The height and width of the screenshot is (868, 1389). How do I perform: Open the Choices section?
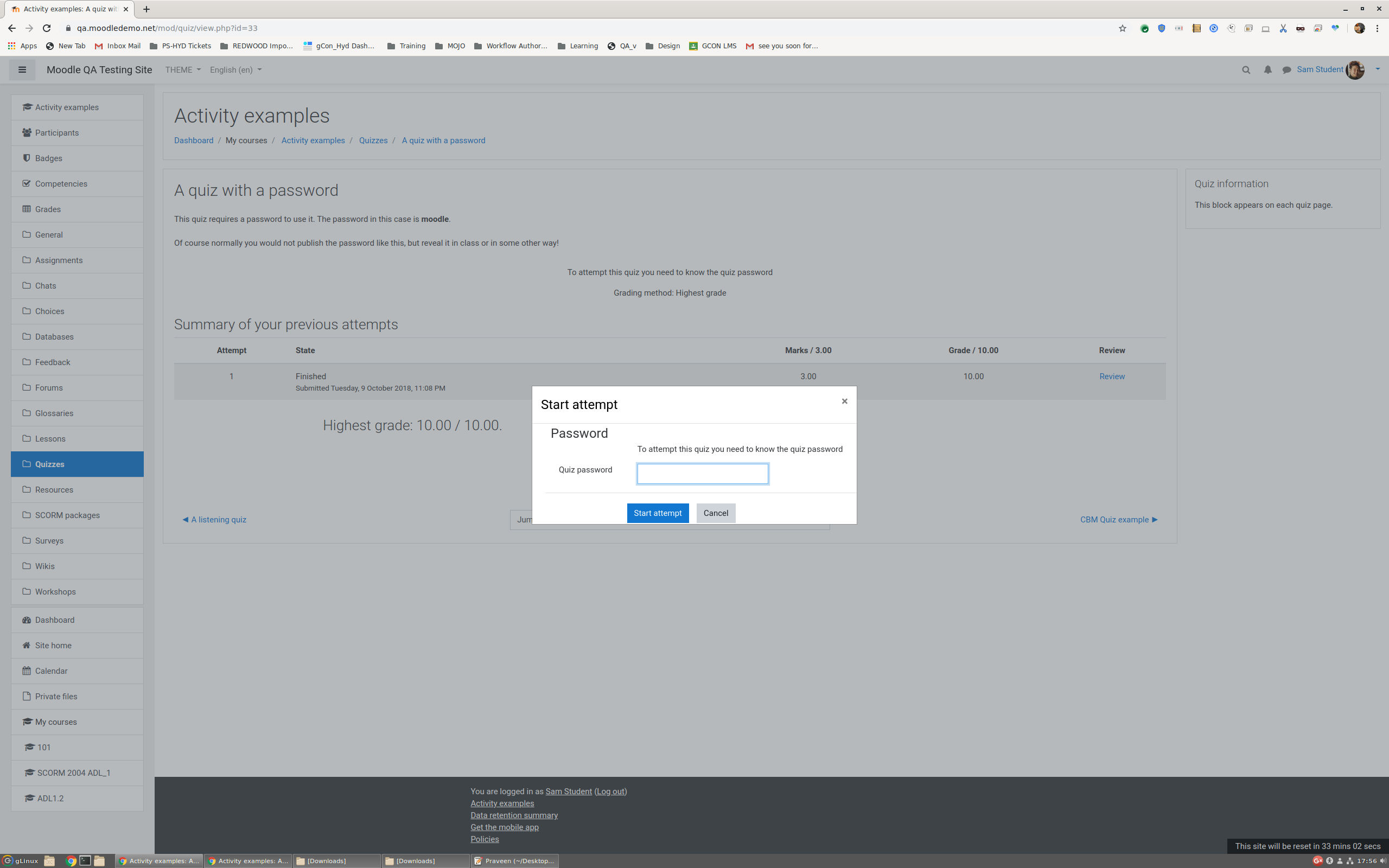point(77,311)
